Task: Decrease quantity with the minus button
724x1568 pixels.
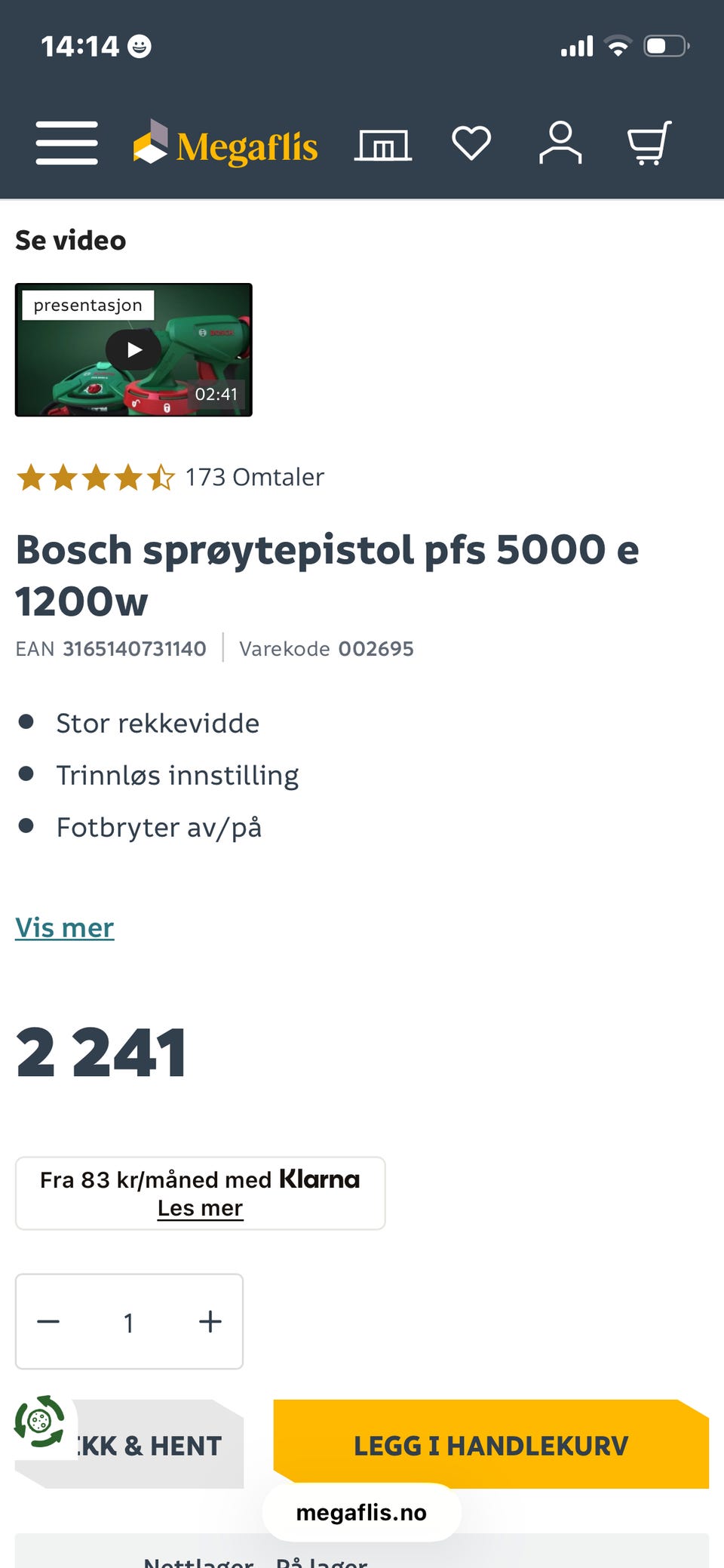Action: 48,1321
